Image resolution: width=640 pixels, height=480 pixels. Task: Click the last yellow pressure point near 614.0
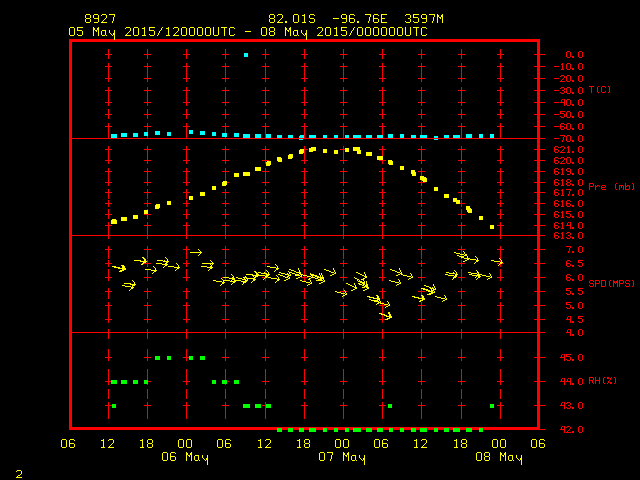point(492,227)
